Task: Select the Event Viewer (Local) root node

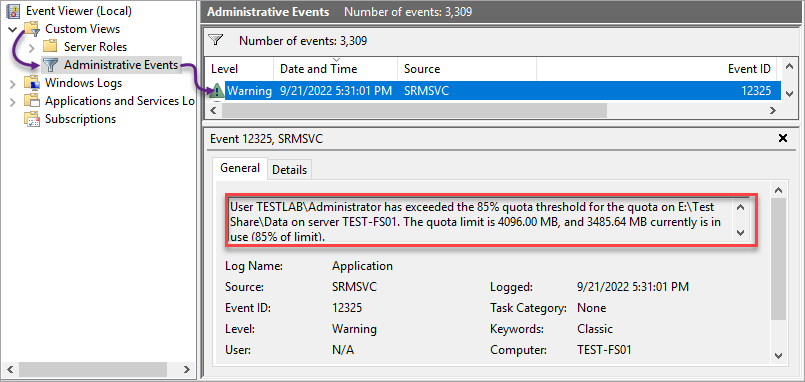Action: [79, 11]
